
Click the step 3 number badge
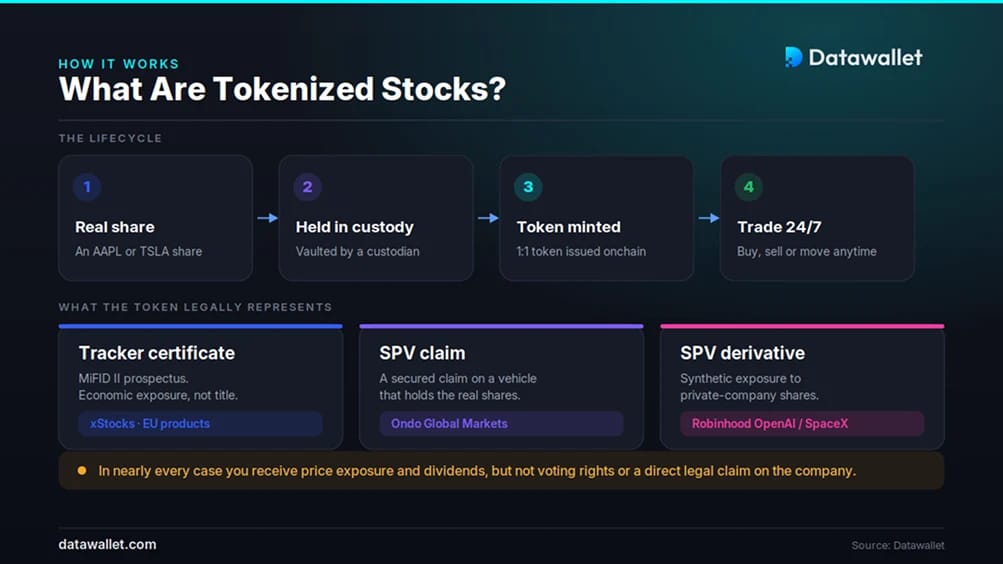click(x=528, y=187)
